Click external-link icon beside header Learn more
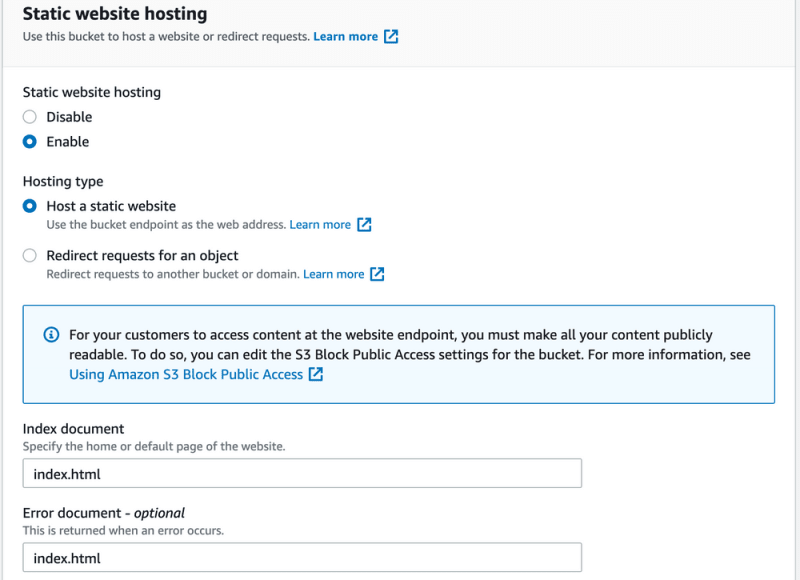 click(x=391, y=37)
